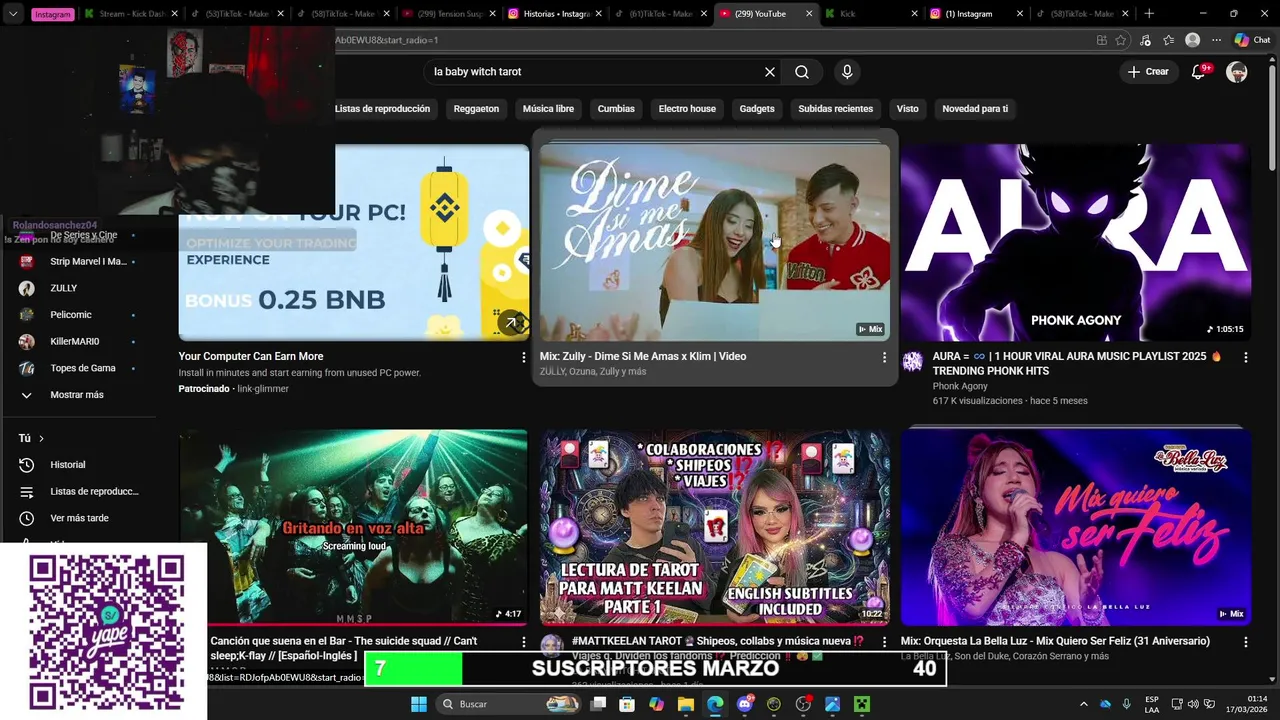Clear the search box text with the X

pyautogui.click(x=770, y=72)
